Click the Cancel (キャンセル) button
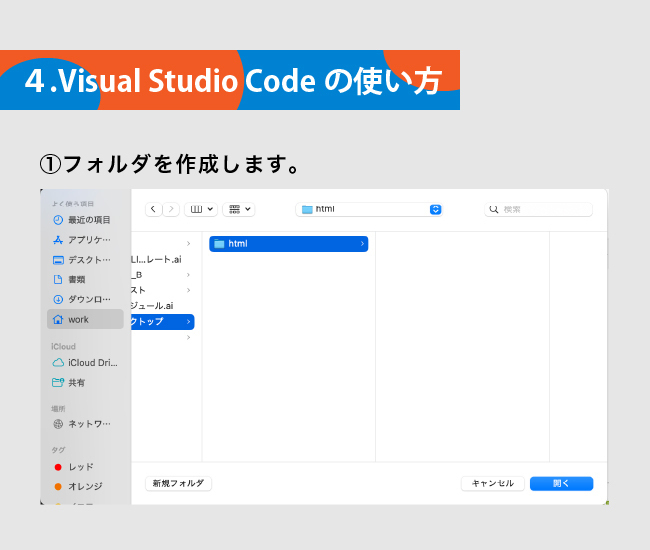The image size is (650, 550). 492,483
